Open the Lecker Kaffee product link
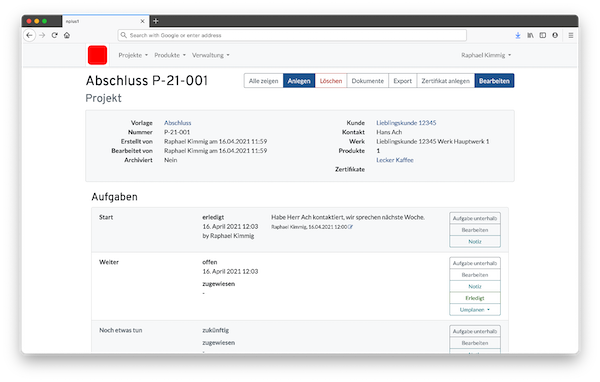 [x=395, y=160]
